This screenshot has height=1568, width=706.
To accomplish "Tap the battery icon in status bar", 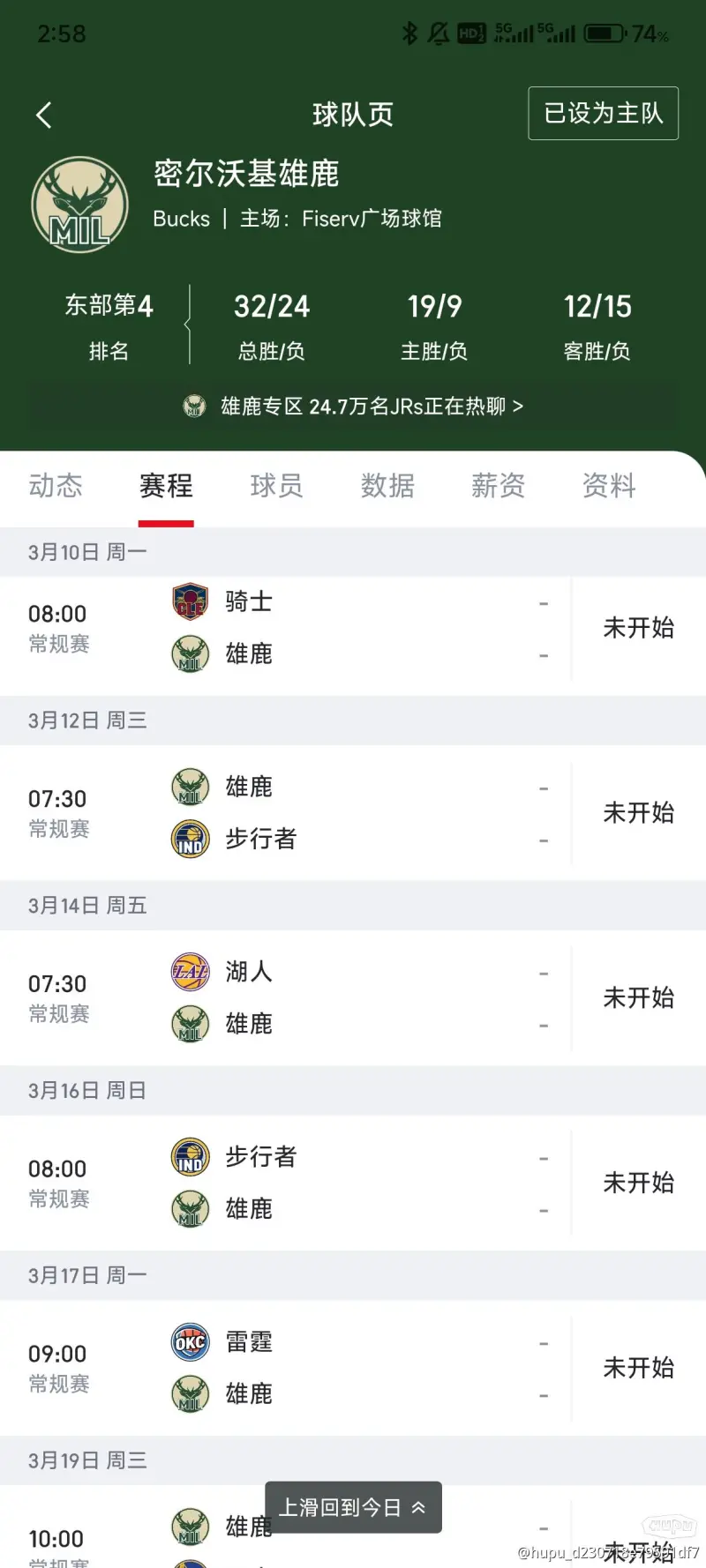I will pos(605,34).
